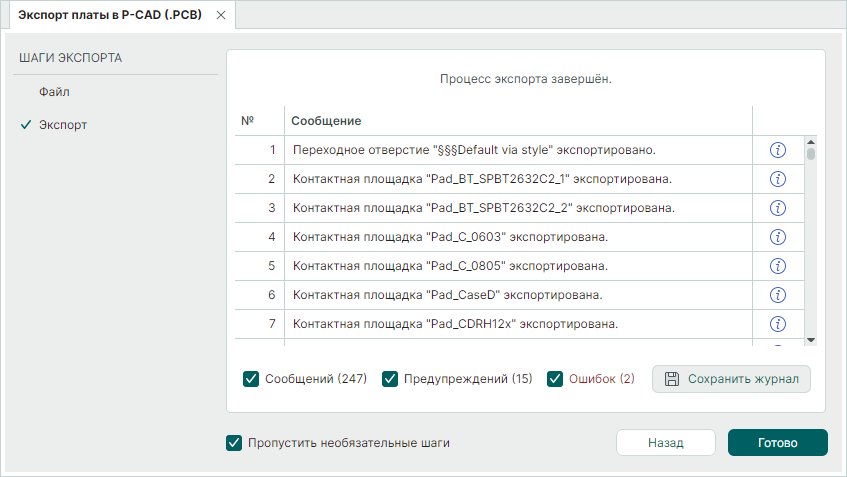This screenshot has width=847, height=477.
Task: Open info icon for Pad_BT_SPBT2632C2_1 row
Action: tap(778, 179)
